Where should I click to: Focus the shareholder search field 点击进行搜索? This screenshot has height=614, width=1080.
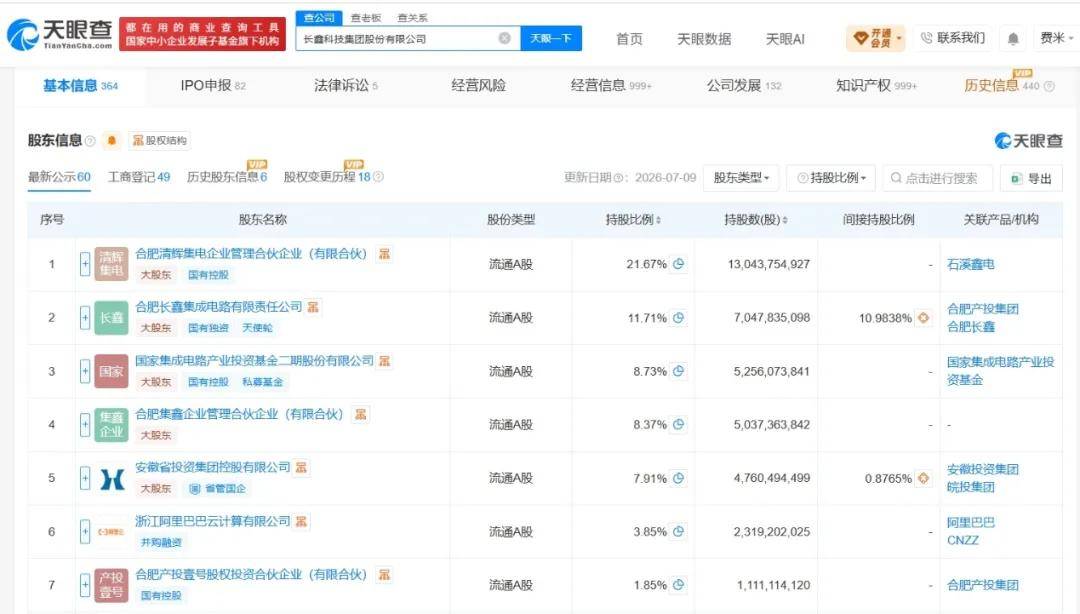[x=937, y=178]
